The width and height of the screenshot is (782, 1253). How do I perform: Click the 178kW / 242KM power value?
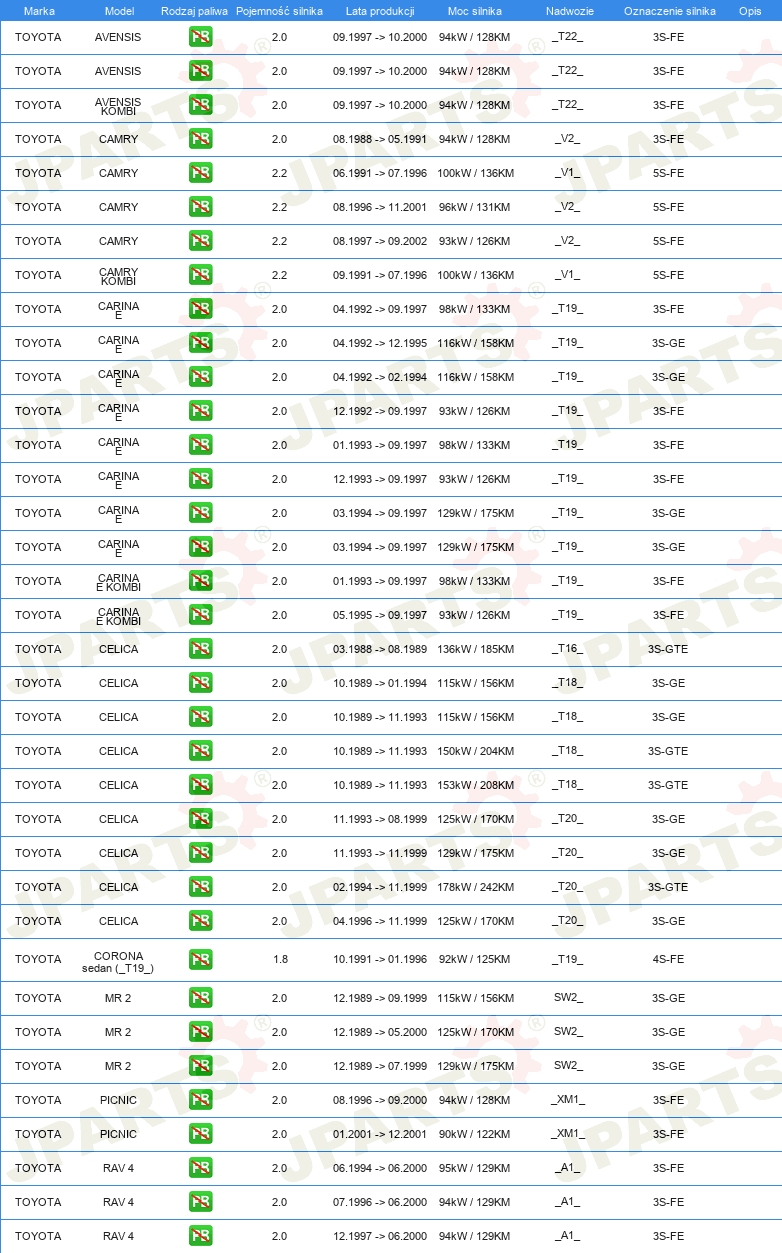tap(475, 887)
